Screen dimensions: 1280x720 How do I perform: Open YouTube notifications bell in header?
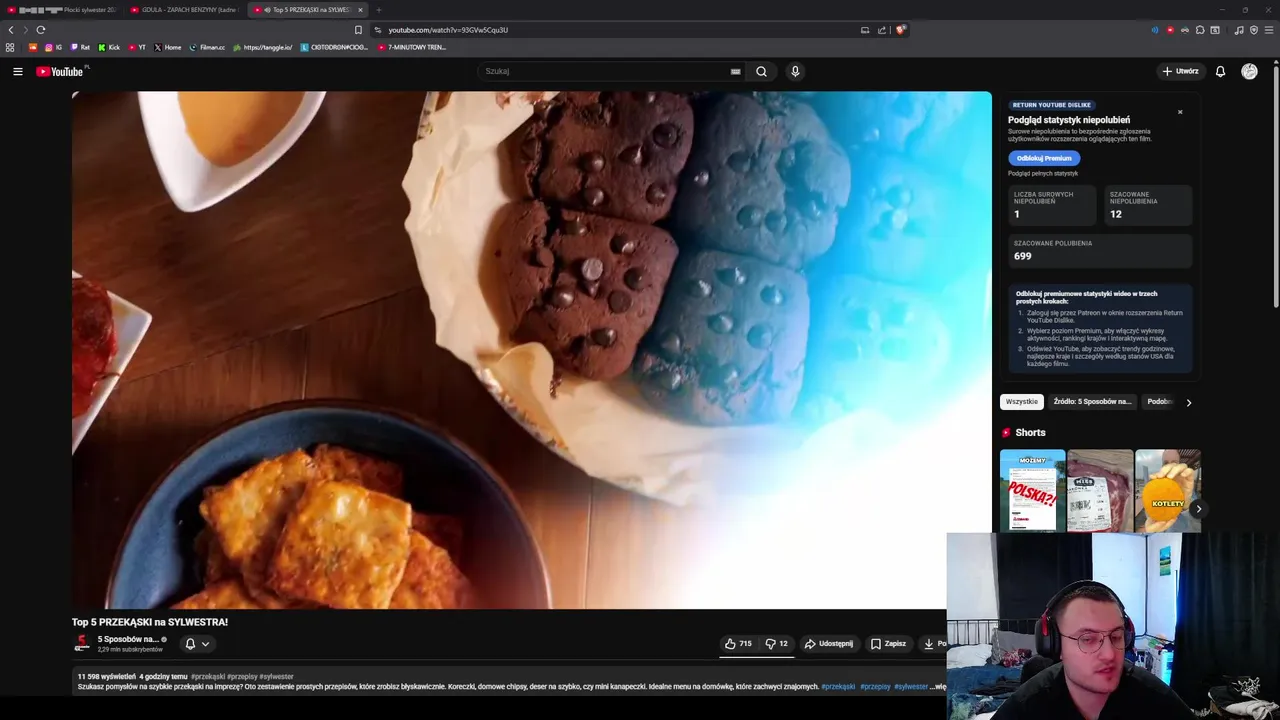tap(1220, 71)
